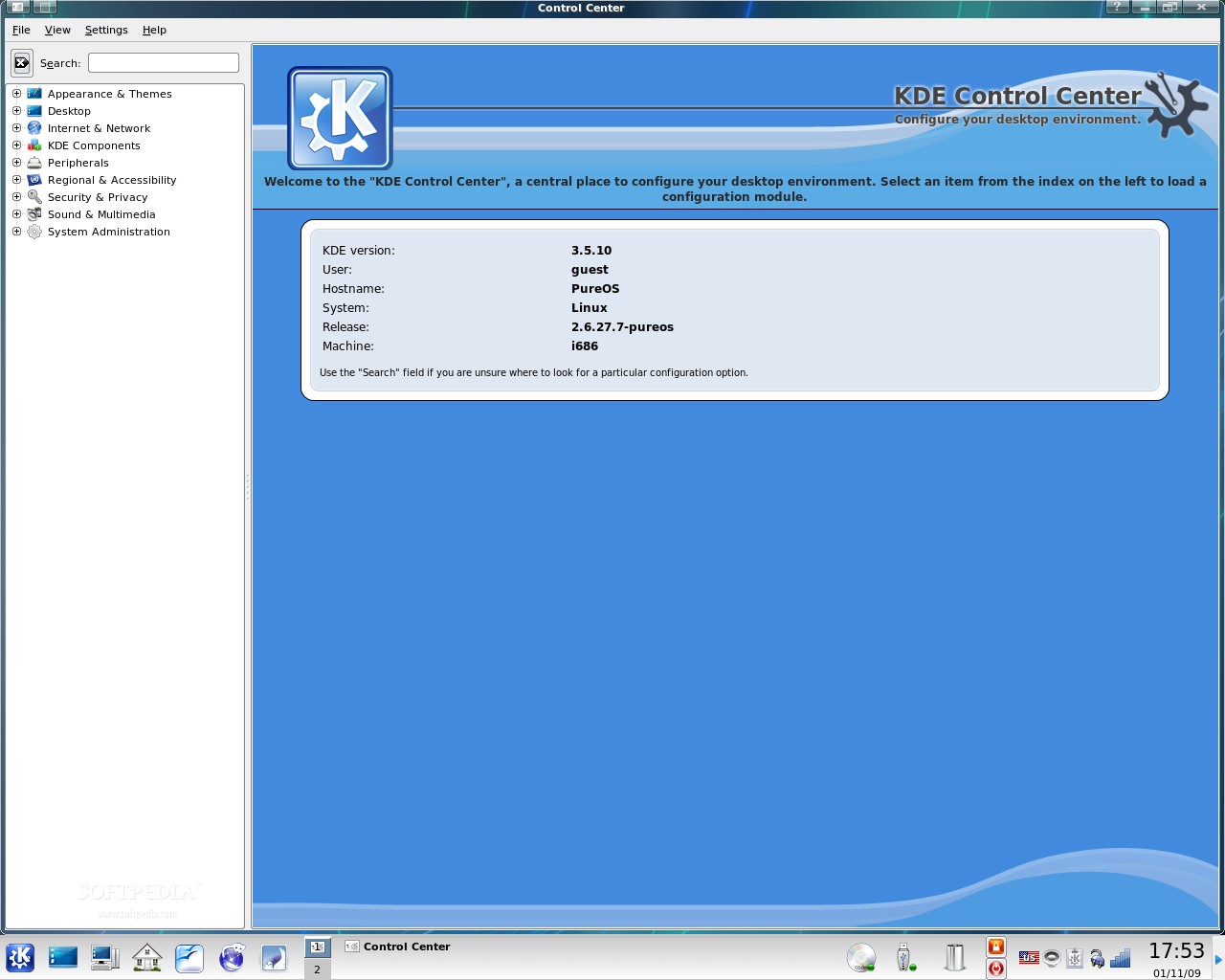The image size is (1225, 980).
Task: Click the Sound & Multimedia category icon
Action: (34, 214)
